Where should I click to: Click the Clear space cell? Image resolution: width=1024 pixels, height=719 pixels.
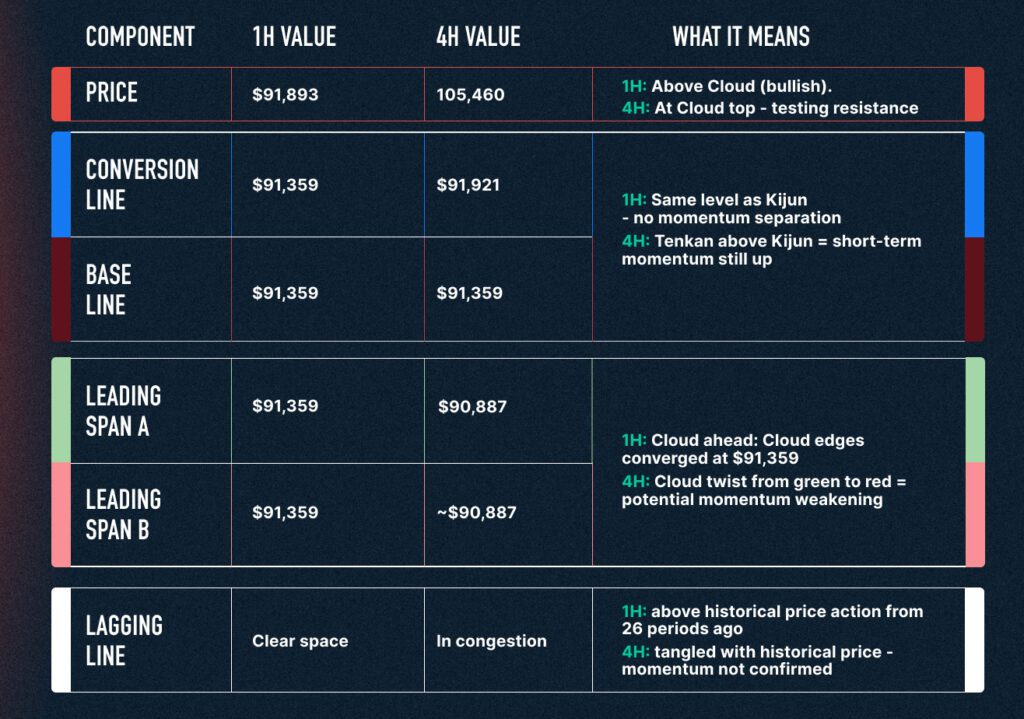tap(300, 641)
